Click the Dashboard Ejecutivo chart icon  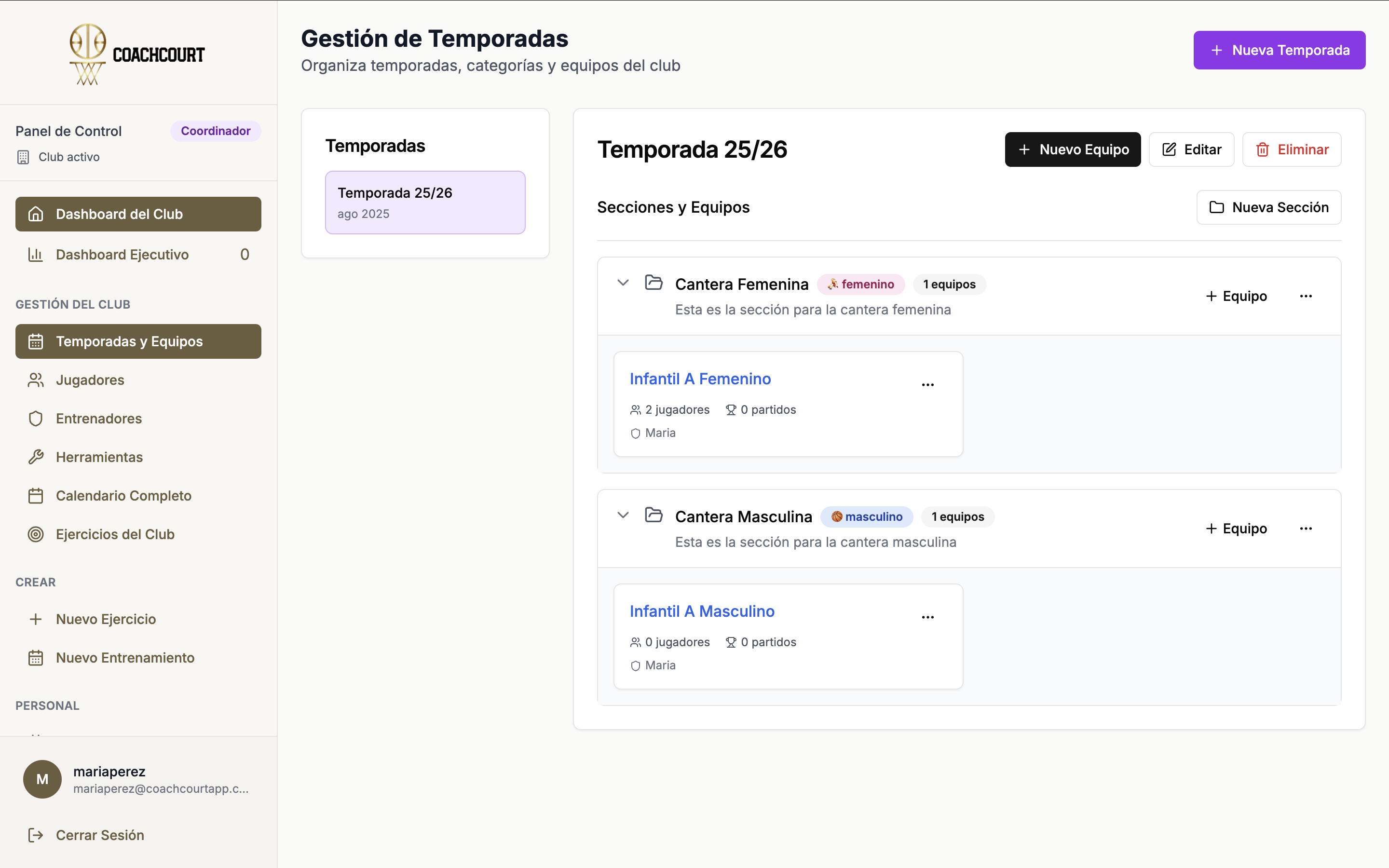point(36,254)
